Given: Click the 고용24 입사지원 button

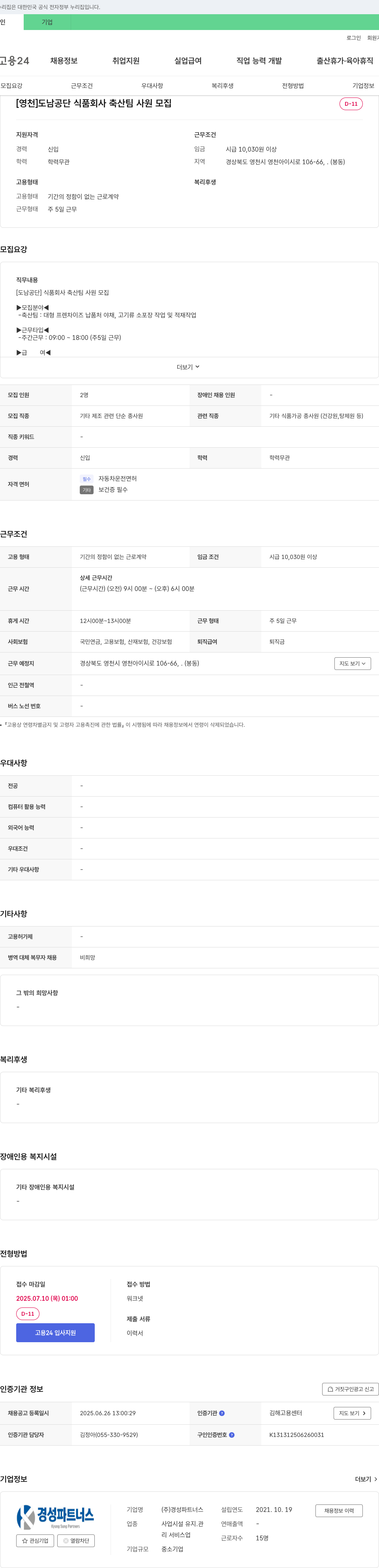Looking at the screenshot, I should (55, 1332).
